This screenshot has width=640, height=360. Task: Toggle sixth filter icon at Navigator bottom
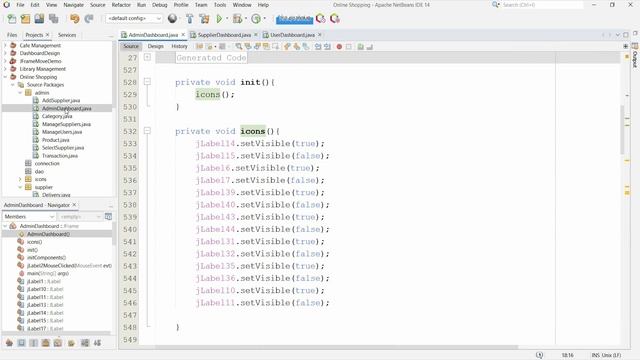(71, 343)
